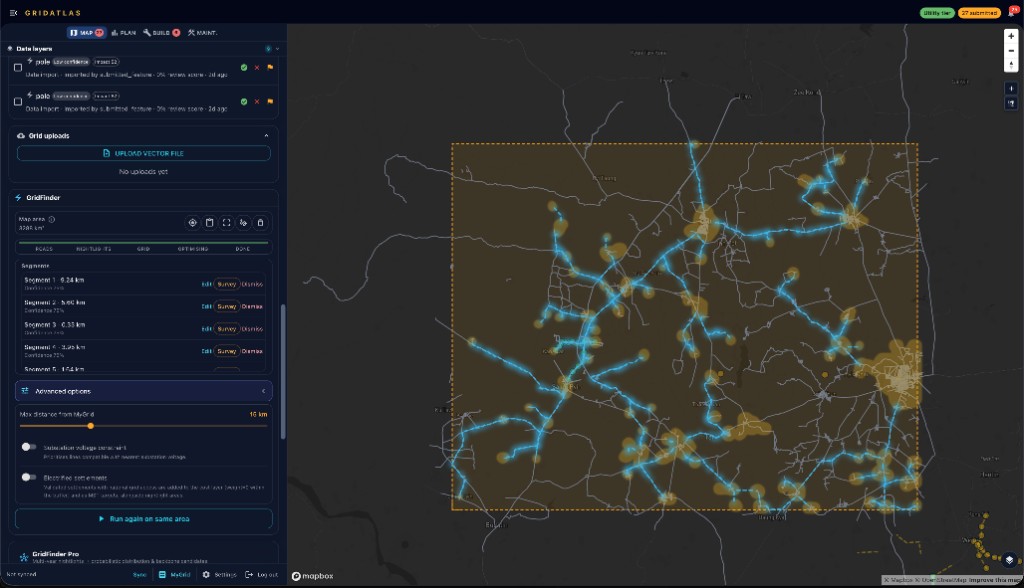The height and width of the screenshot is (588, 1024).
Task: Click the '16 km' distance value
Action: click(258, 414)
